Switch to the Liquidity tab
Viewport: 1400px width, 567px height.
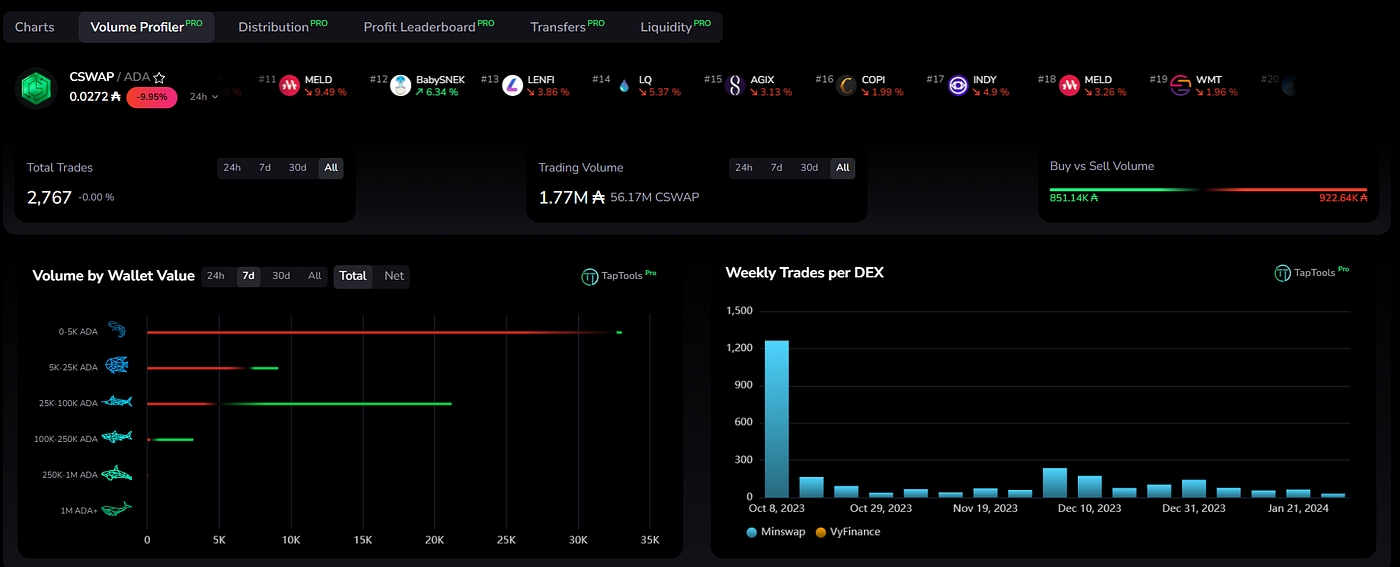coord(675,27)
